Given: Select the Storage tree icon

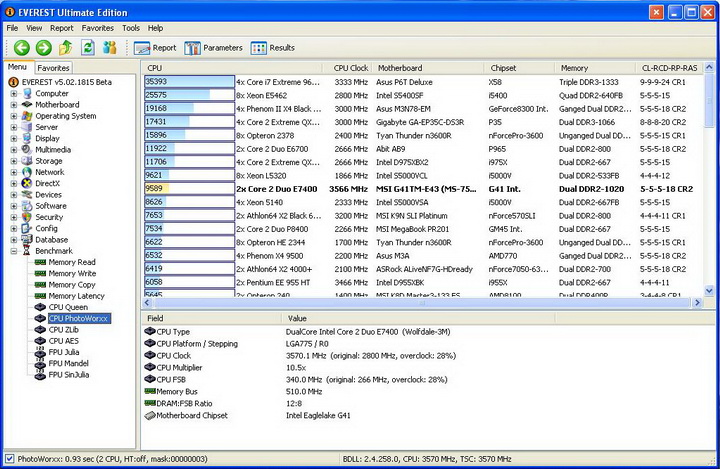Looking at the screenshot, I should [x=27, y=161].
